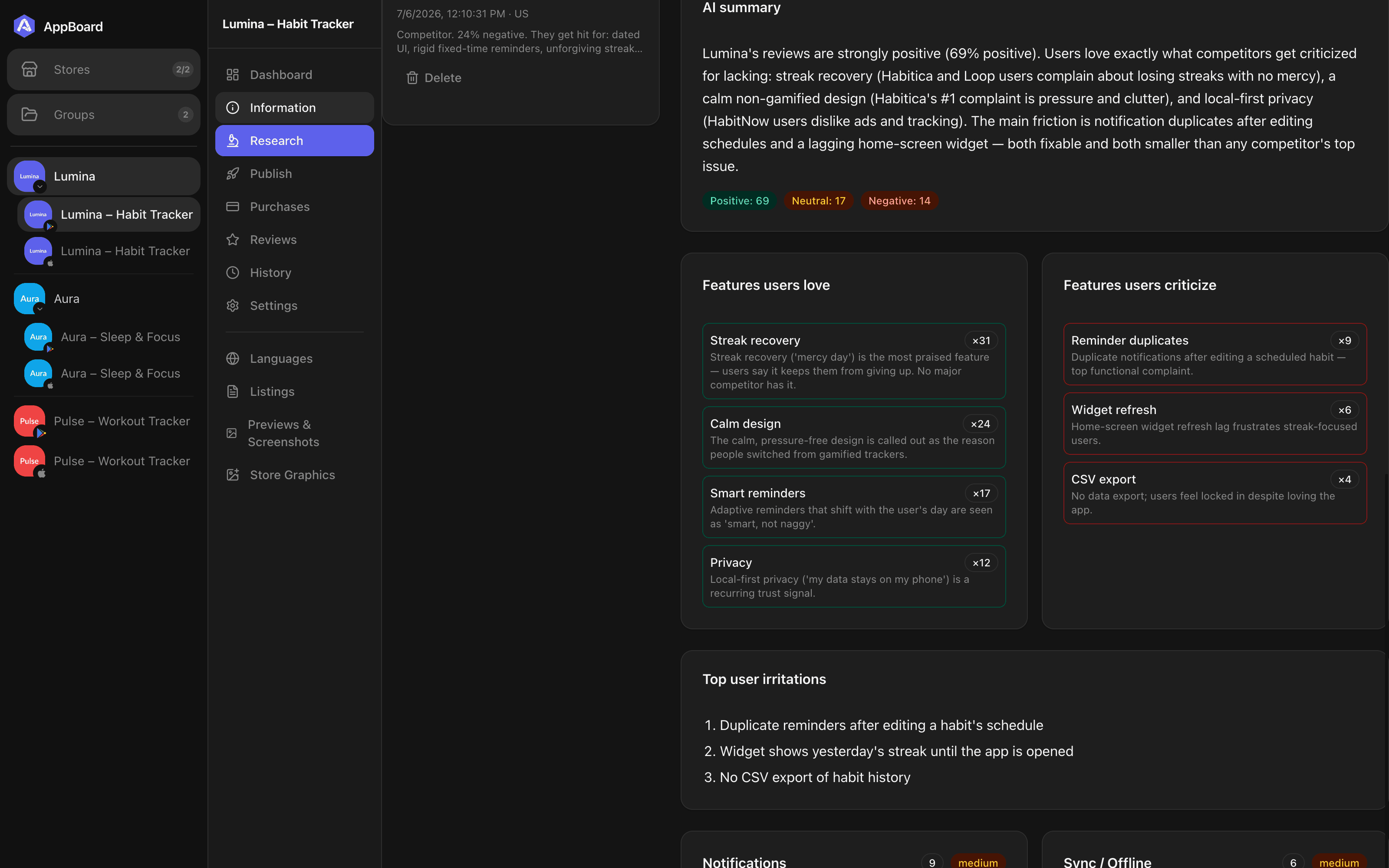Viewport: 1389px width, 868px height.
Task: Click the Information circle icon
Action: pyautogui.click(x=233, y=108)
